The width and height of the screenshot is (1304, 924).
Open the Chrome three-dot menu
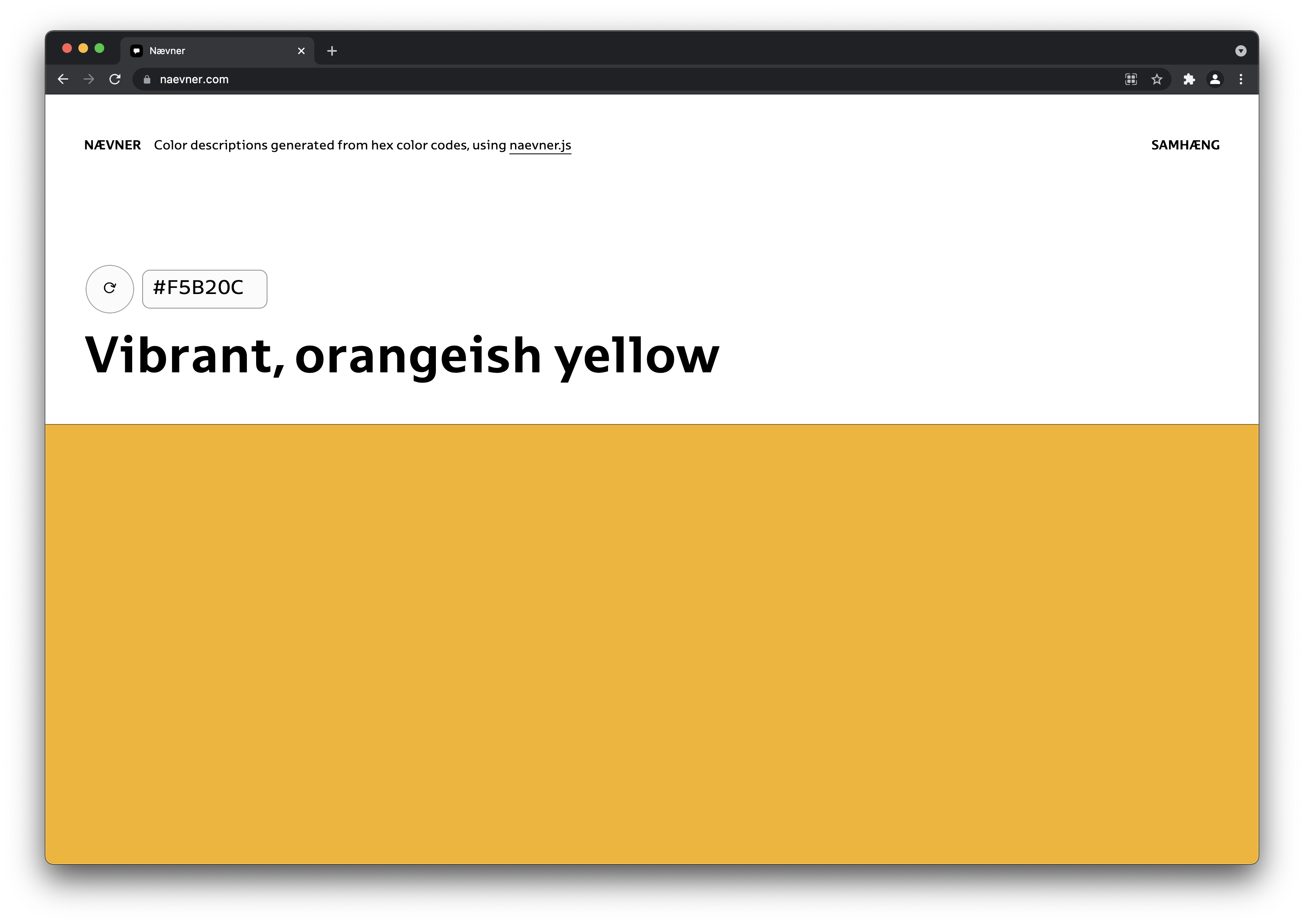(1241, 79)
